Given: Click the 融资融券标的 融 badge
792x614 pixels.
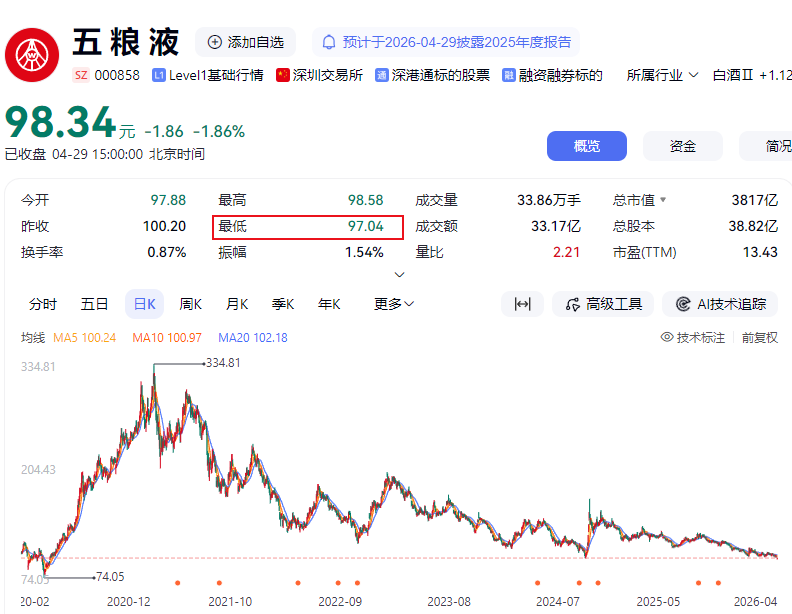Looking at the screenshot, I should coord(509,75).
